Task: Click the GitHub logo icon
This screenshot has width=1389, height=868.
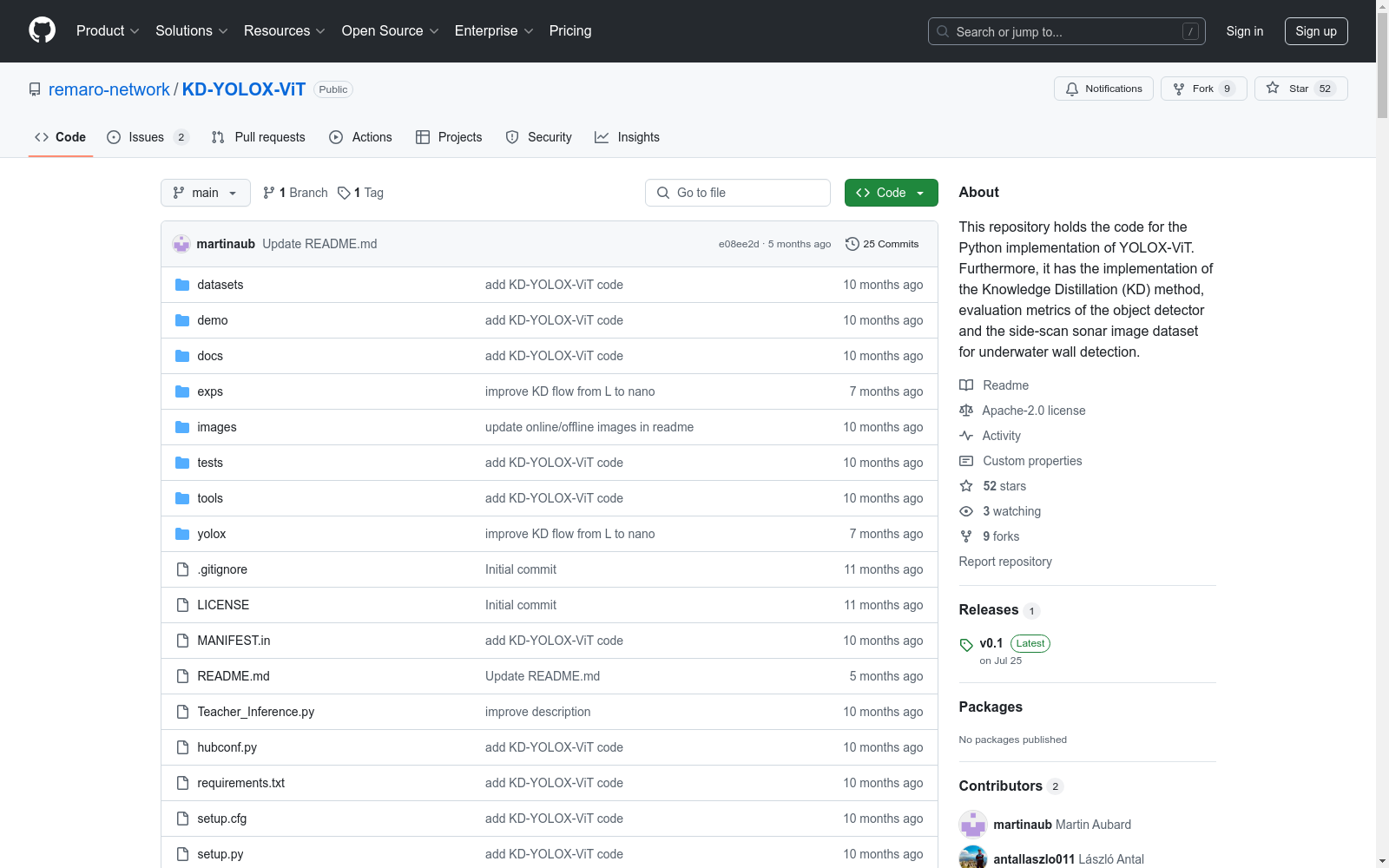Action: (x=42, y=30)
